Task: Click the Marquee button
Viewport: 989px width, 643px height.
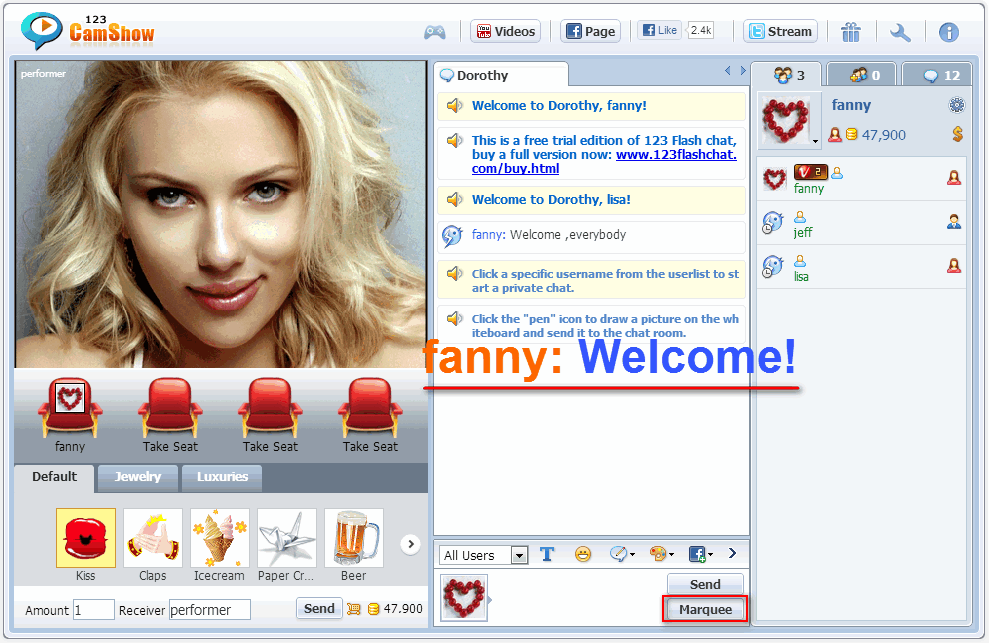Action: coord(706,609)
